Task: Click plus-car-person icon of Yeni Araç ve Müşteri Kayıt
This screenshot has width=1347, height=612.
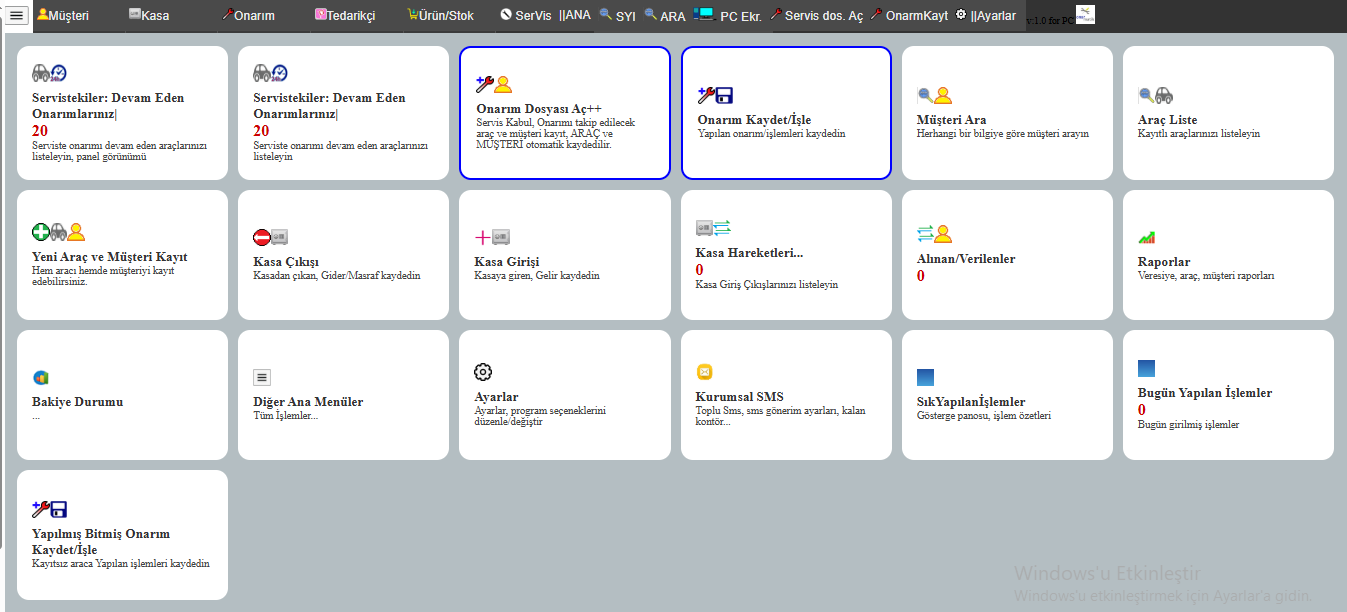Action: click(58, 232)
